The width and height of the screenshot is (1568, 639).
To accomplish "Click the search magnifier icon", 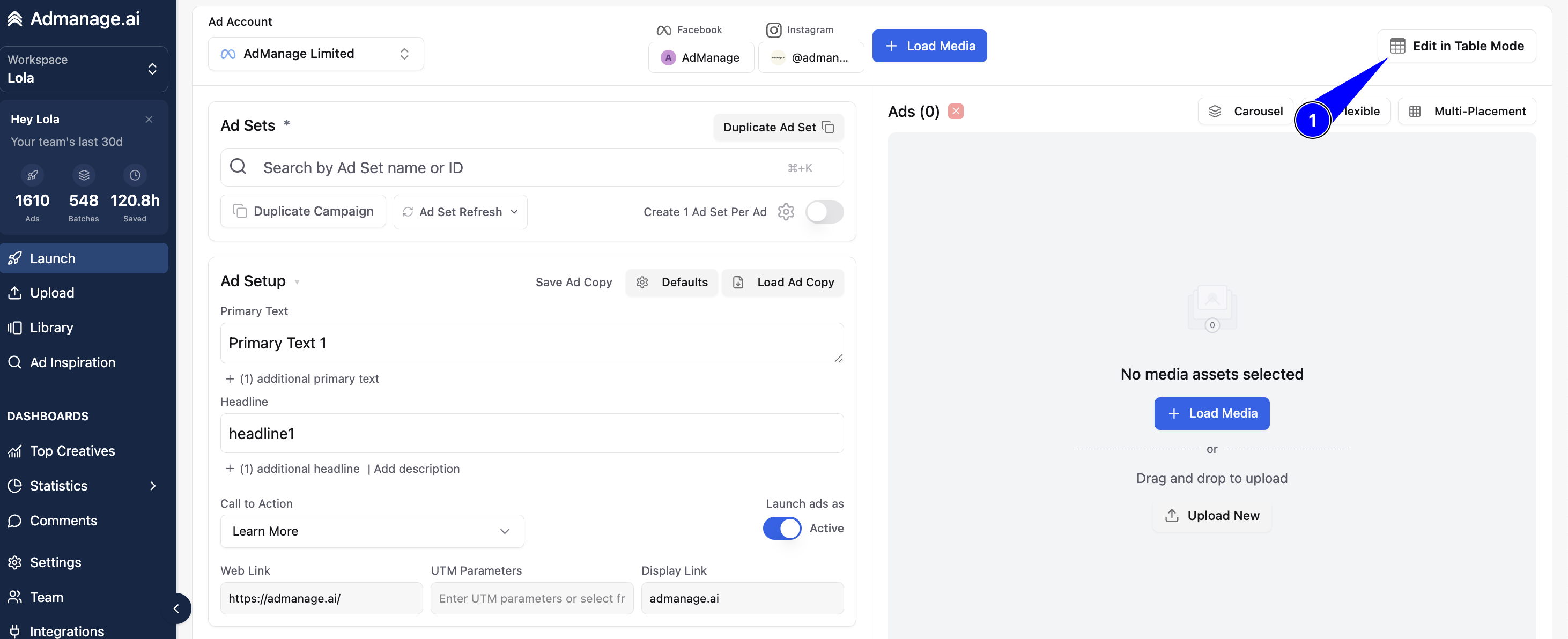I will point(238,167).
